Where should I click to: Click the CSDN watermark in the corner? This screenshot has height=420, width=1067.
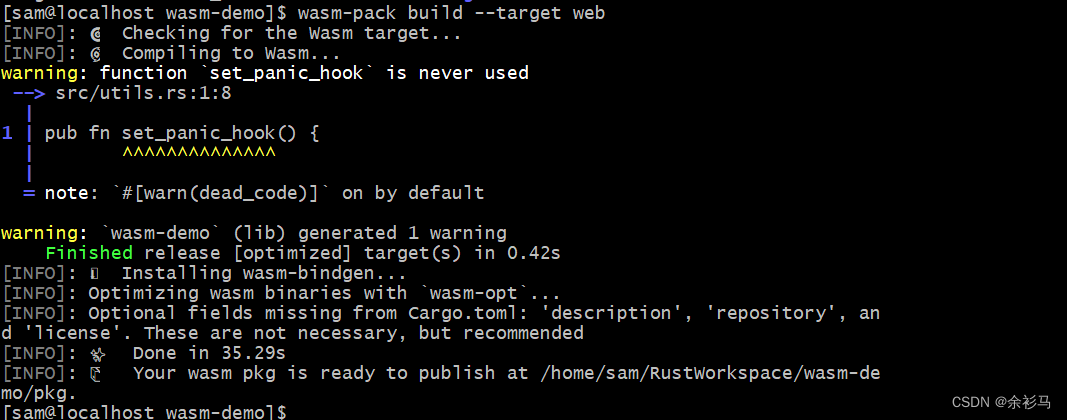pyautogui.click(x=1000, y=402)
